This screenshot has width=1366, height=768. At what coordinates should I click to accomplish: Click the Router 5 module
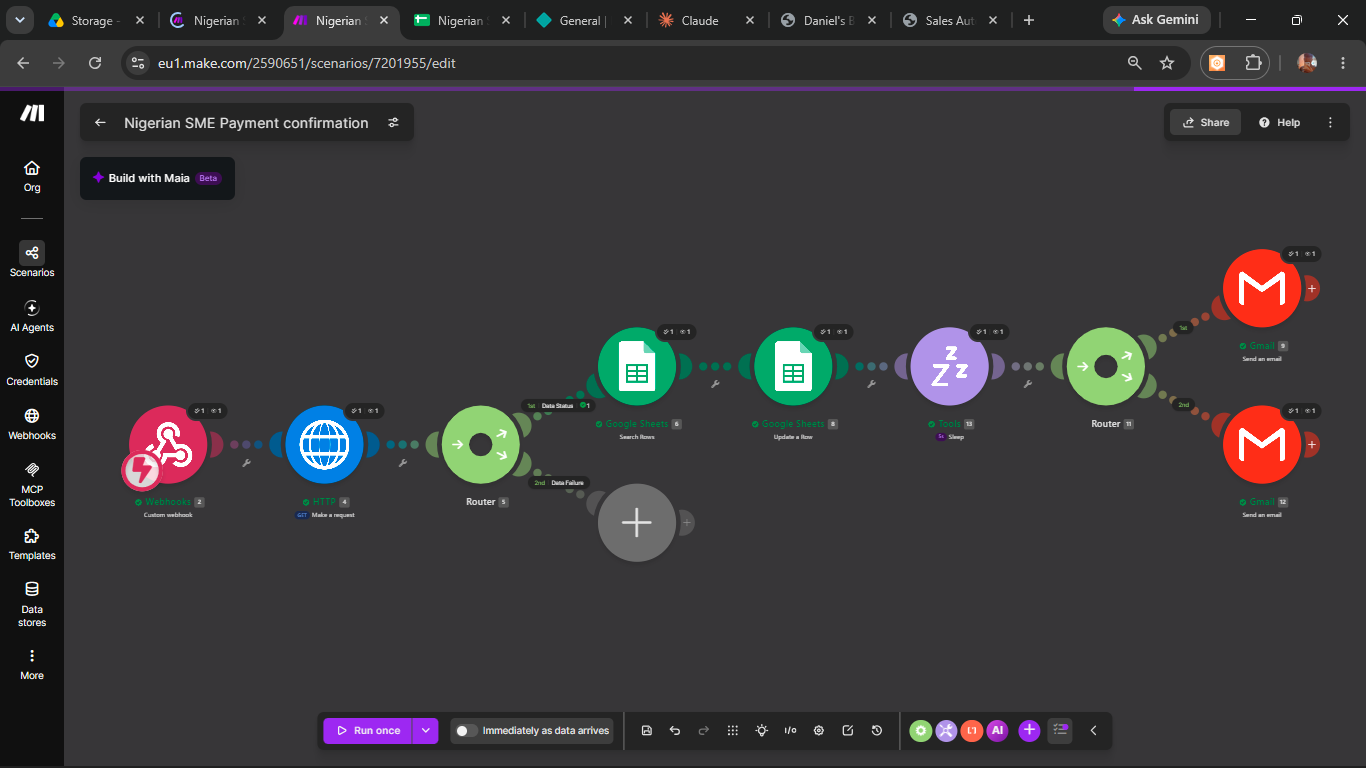pyautogui.click(x=481, y=445)
